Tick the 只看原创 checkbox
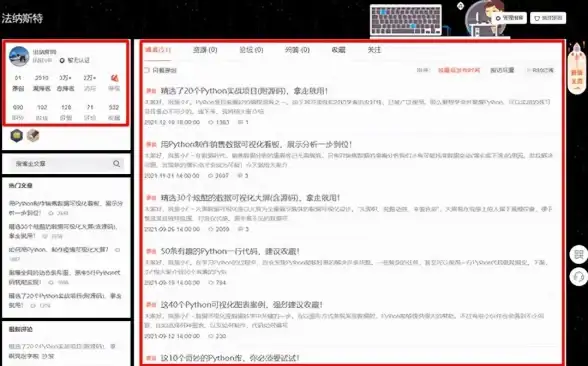The width and height of the screenshot is (588, 366). (147, 70)
